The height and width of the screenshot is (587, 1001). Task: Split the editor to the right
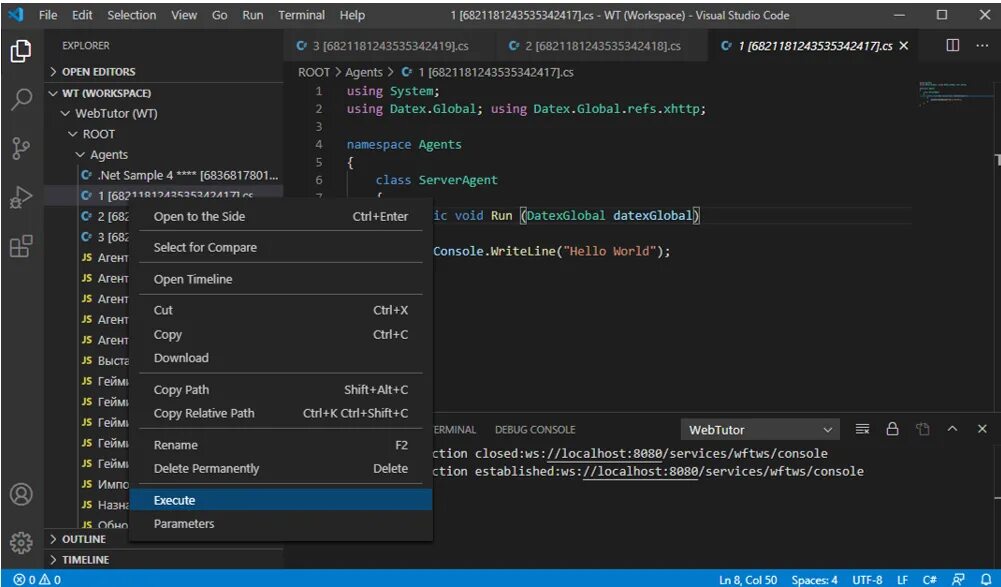[952, 45]
